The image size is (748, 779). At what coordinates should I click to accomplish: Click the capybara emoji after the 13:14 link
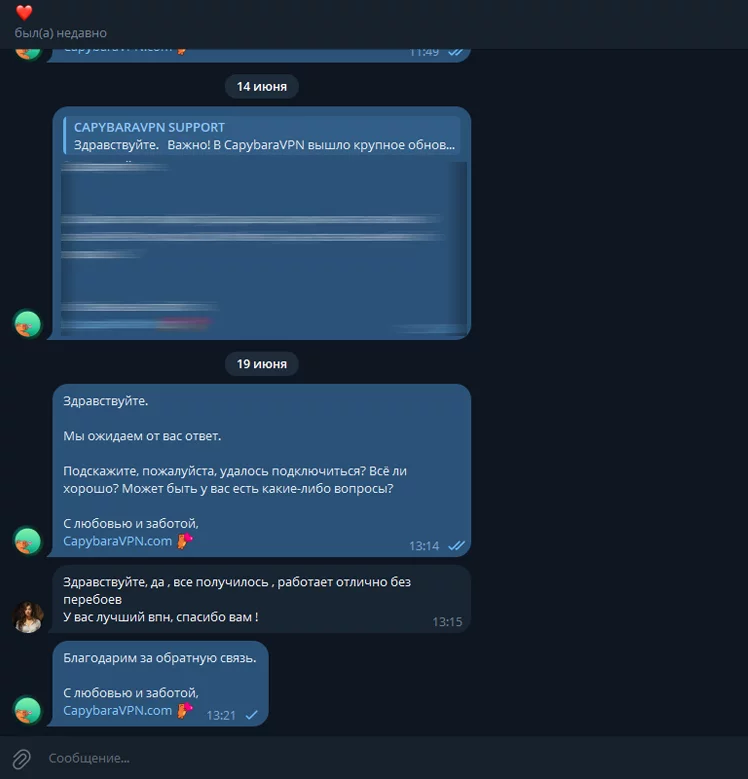pyautogui.click(x=184, y=541)
